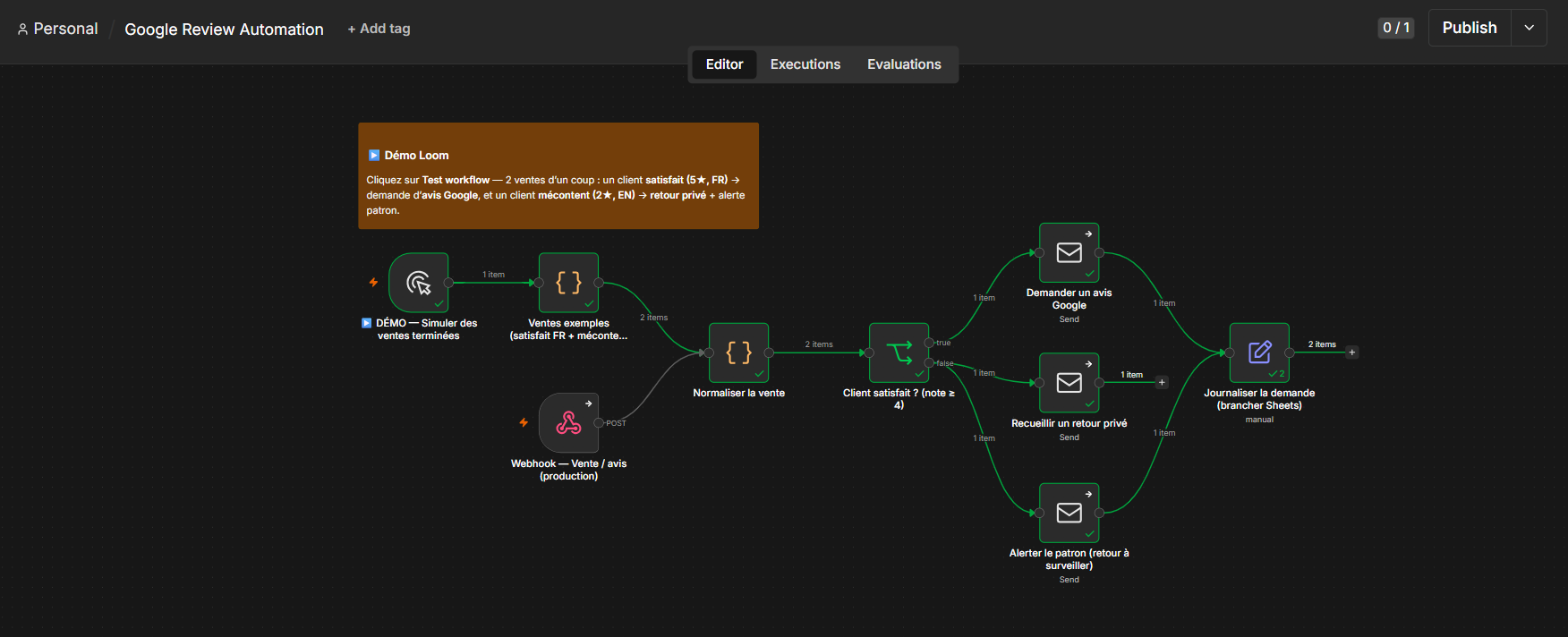Expand the Publish dropdown arrow
The width and height of the screenshot is (1568, 637).
point(1529,28)
